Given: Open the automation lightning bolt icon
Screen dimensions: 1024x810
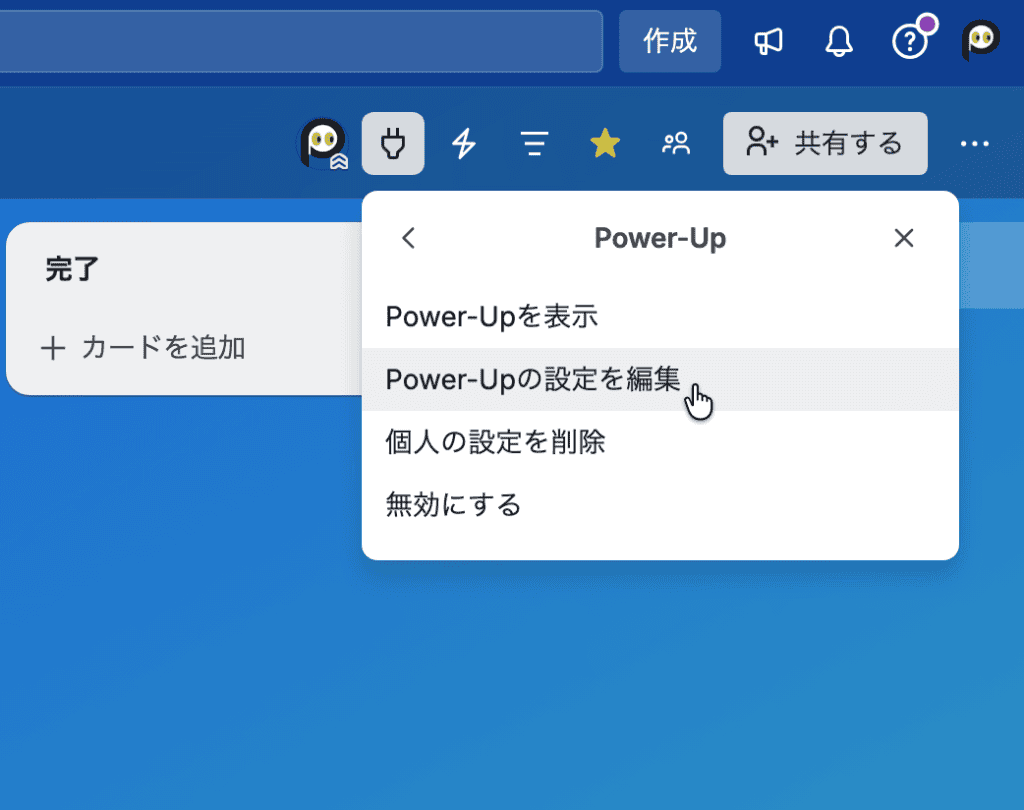Looking at the screenshot, I should tap(464, 143).
